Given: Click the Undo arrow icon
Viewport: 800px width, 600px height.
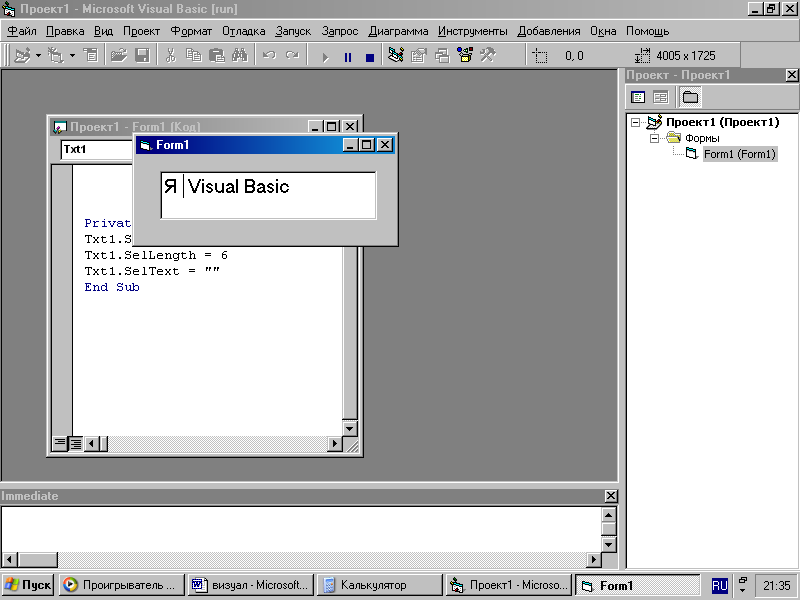Looking at the screenshot, I should point(269,55).
